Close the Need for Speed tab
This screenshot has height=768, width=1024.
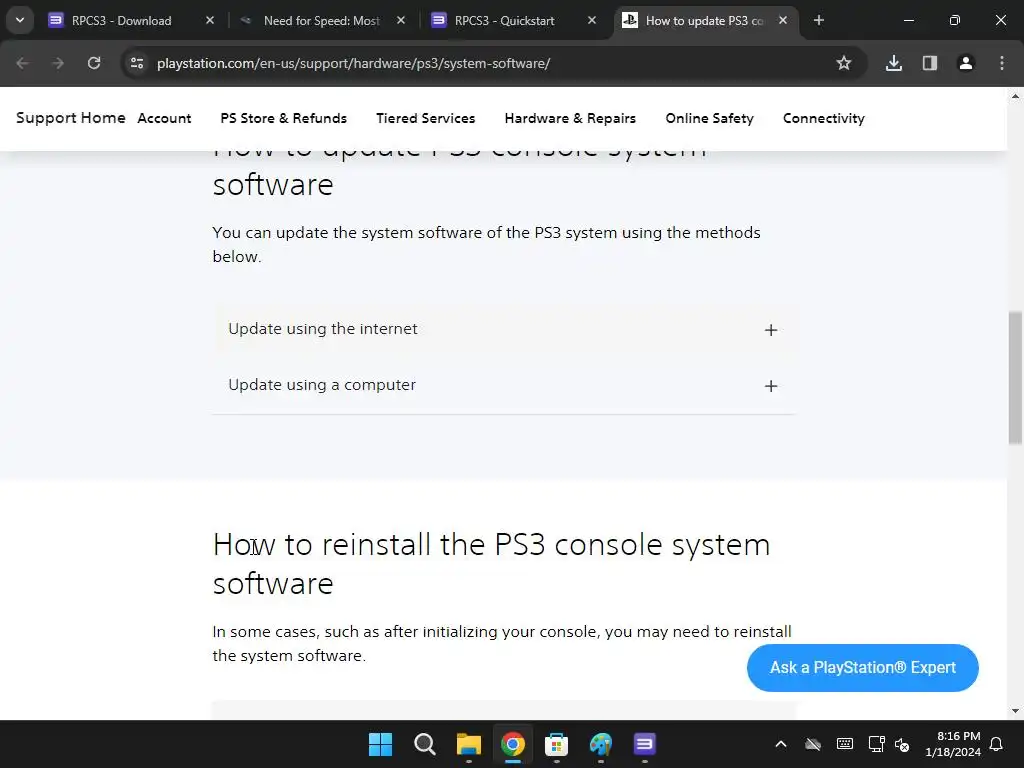(x=401, y=20)
